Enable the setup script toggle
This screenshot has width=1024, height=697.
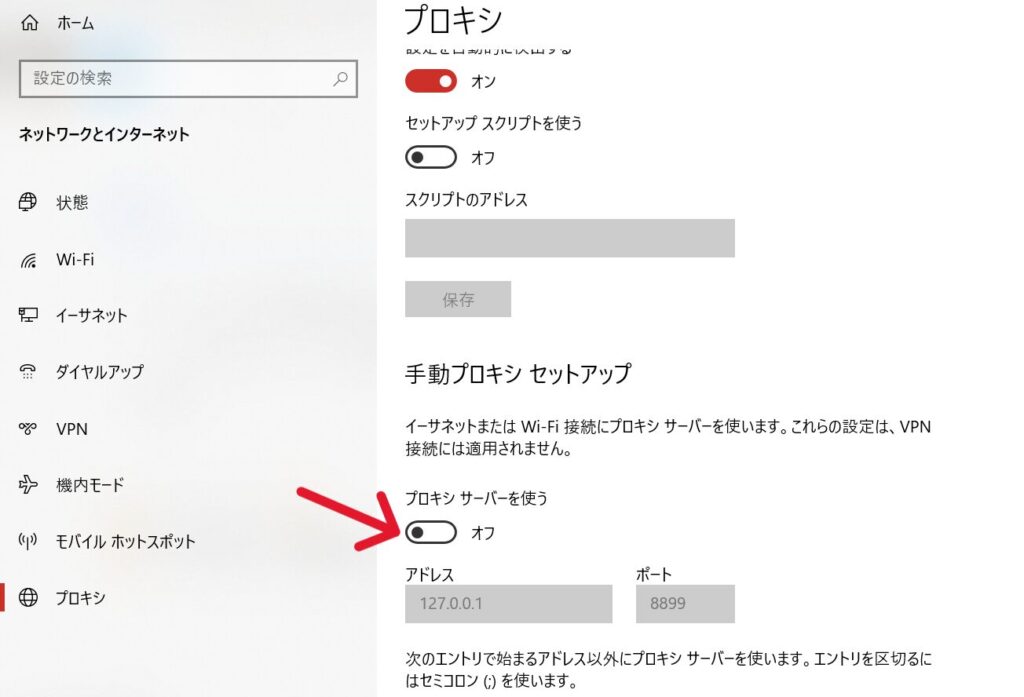click(x=431, y=158)
